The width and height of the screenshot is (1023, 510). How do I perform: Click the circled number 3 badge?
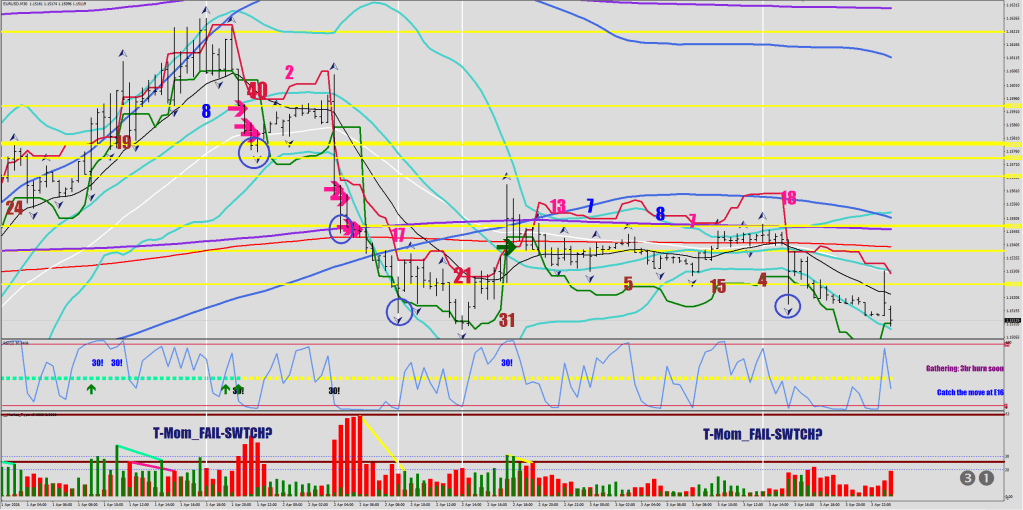click(x=968, y=478)
